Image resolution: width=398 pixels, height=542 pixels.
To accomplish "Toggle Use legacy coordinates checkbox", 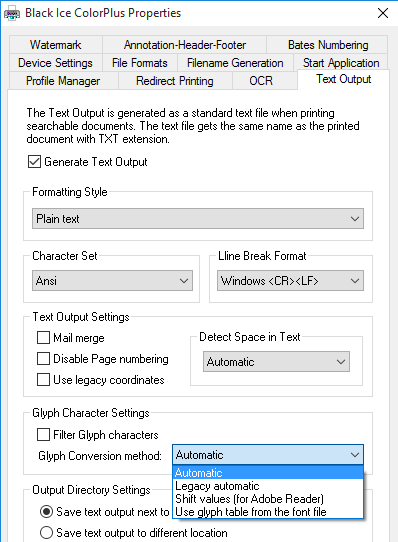I will tap(43, 380).
